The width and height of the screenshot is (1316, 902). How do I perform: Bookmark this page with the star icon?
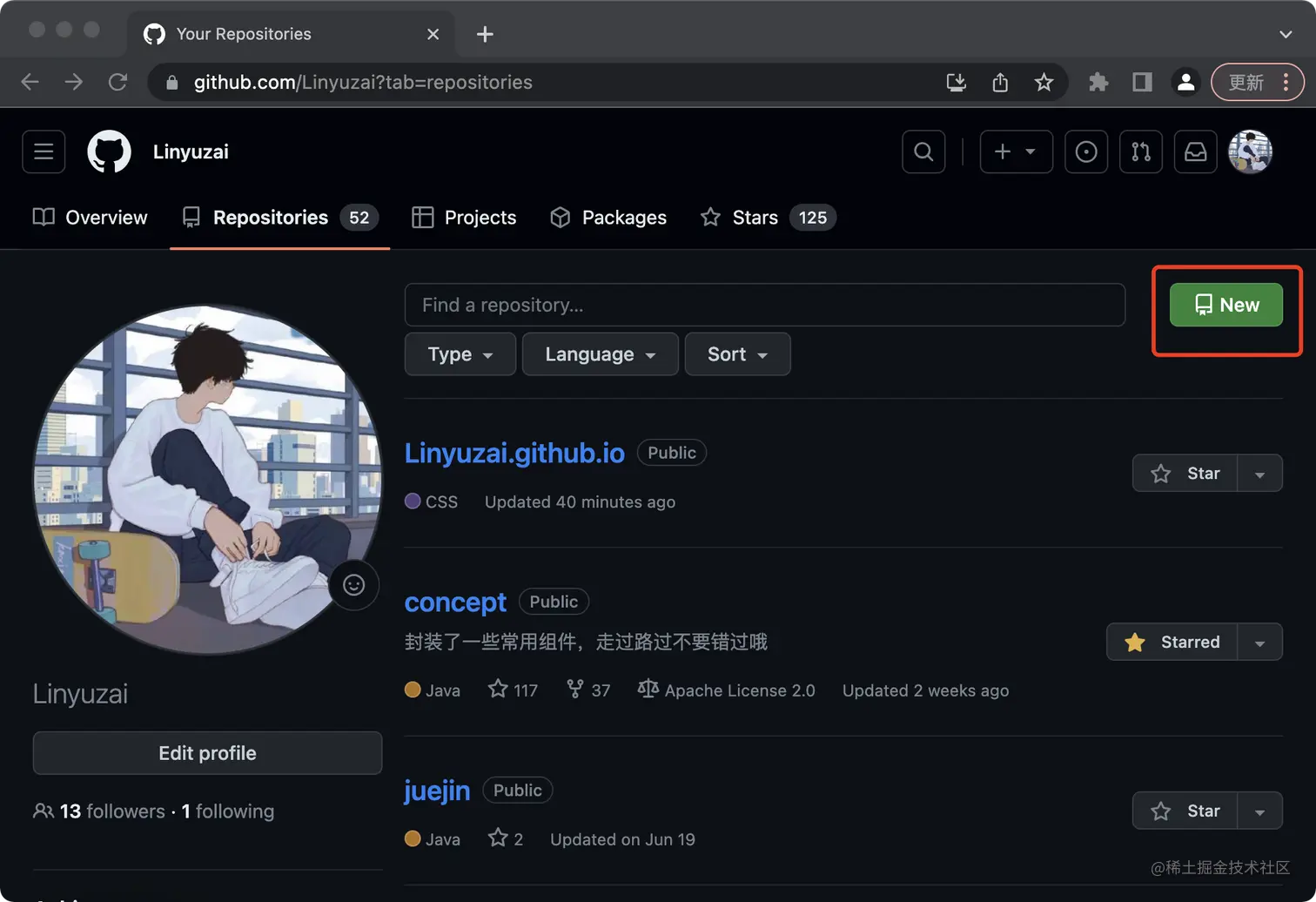click(1044, 82)
